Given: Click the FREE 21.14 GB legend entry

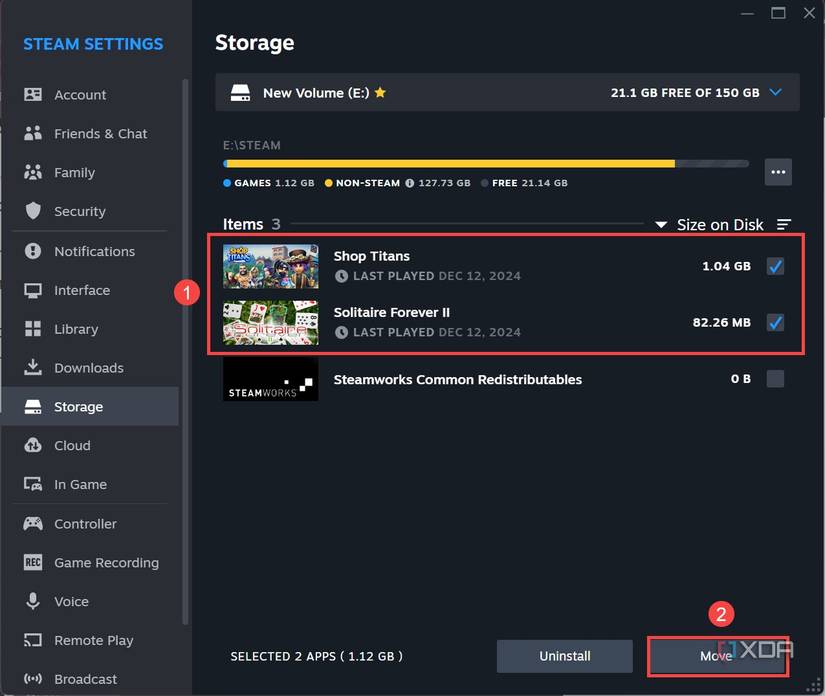Looking at the screenshot, I should point(524,183).
